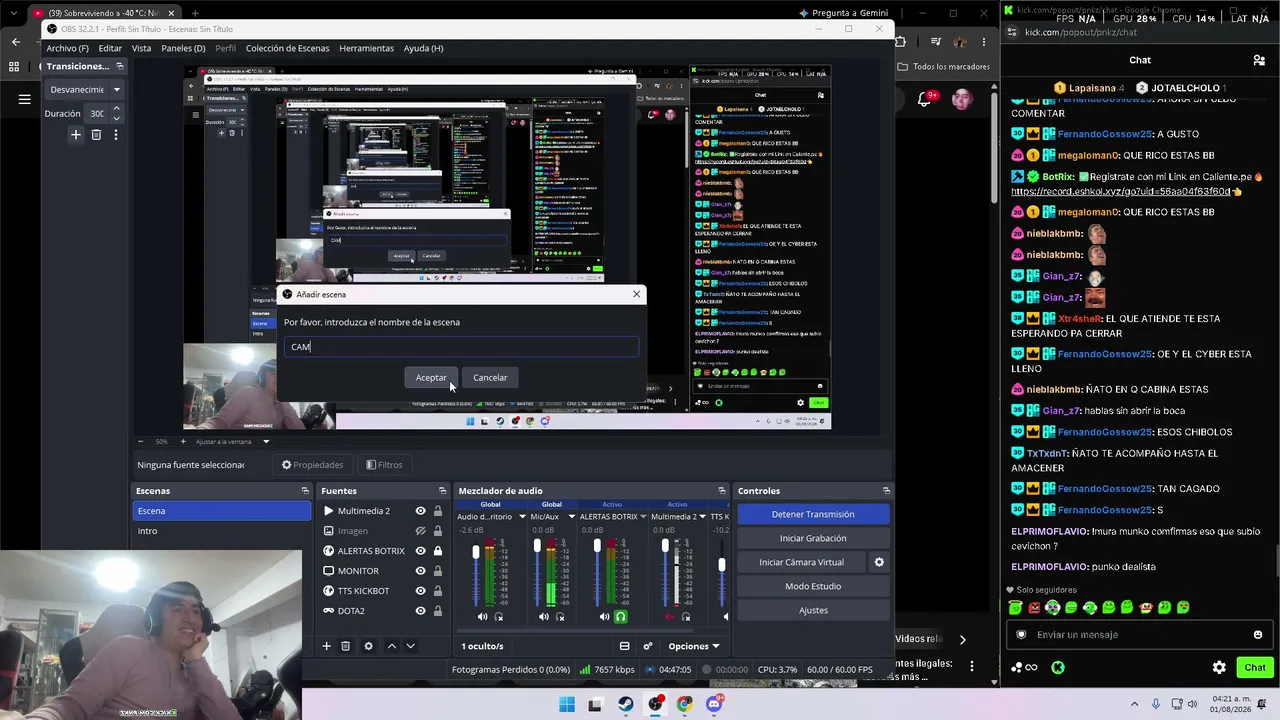Show hidden system tray icons chevron
Screen dimensions: 1280x720
pos(1133,704)
